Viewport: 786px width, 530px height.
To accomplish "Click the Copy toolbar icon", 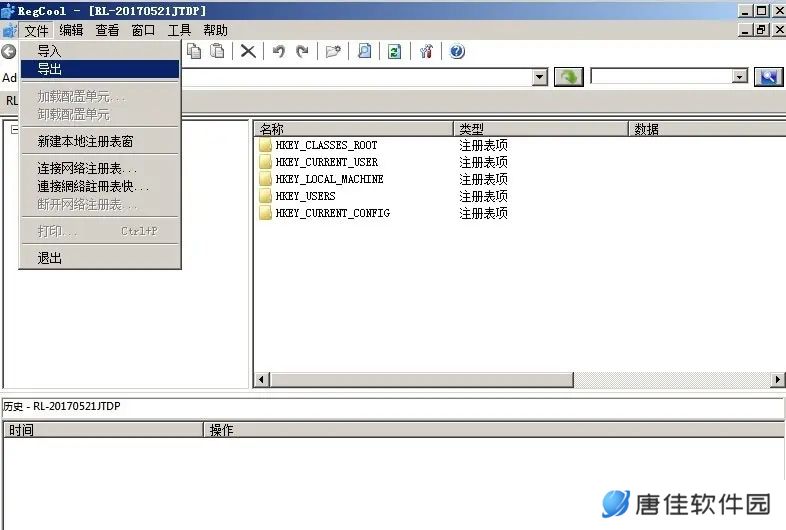I will [x=194, y=51].
